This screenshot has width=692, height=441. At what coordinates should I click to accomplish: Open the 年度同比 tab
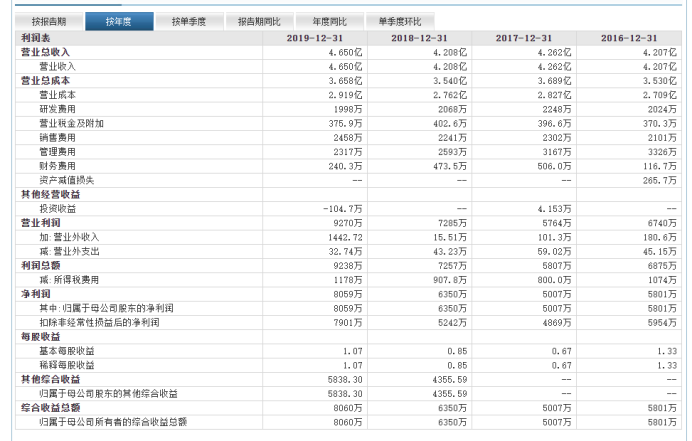pyautogui.click(x=329, y=21)
